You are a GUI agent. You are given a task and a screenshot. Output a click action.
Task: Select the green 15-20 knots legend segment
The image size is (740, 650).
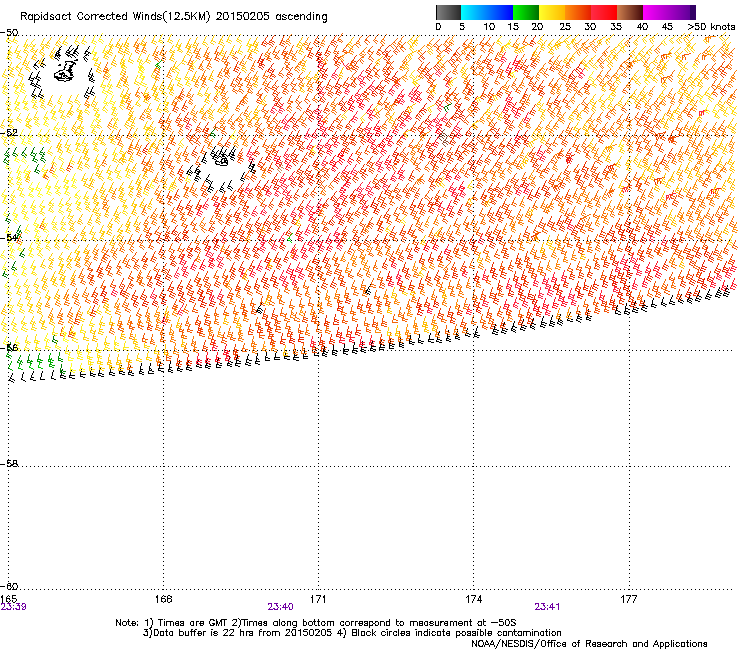click(526, 12)
